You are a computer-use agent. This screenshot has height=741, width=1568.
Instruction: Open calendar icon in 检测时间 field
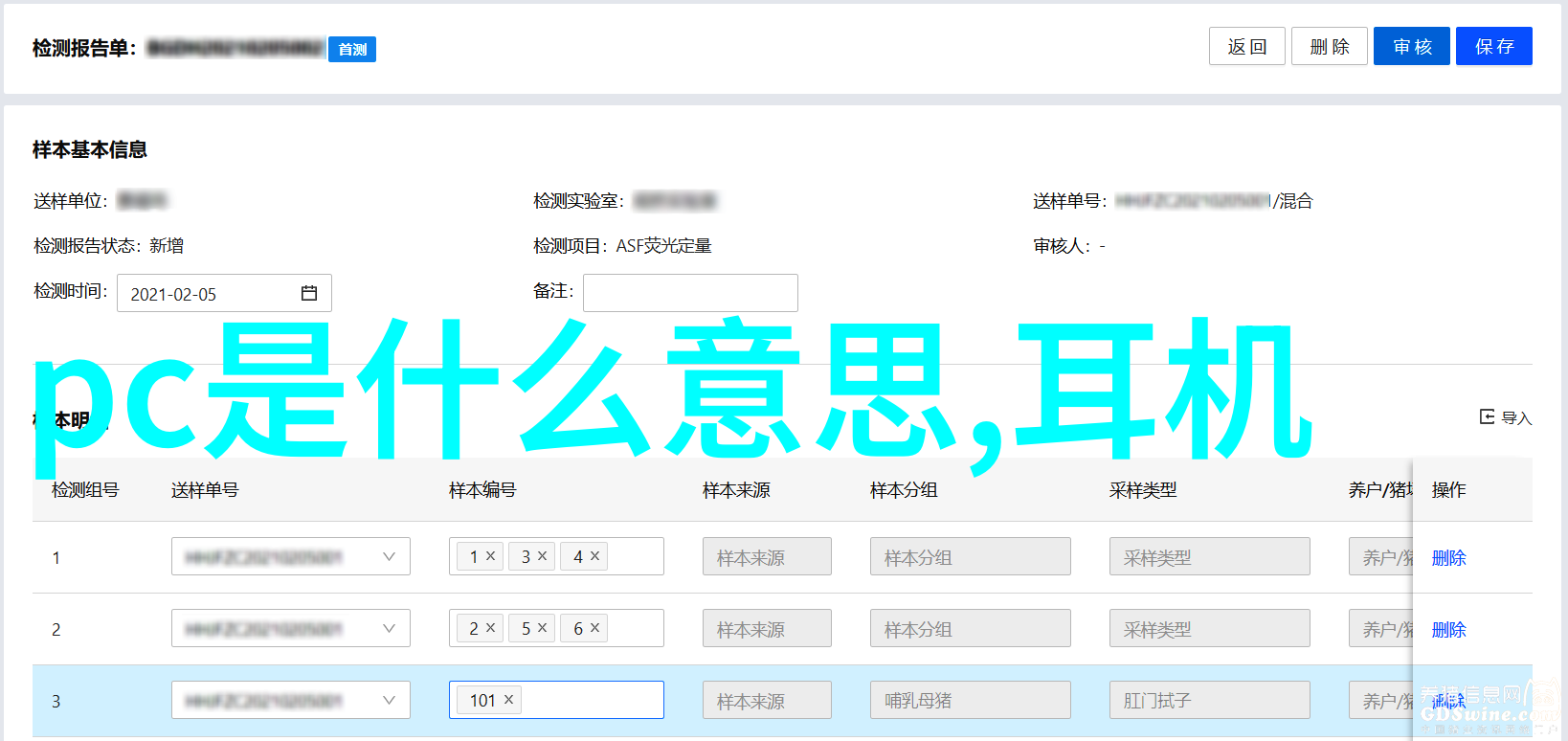309,293
